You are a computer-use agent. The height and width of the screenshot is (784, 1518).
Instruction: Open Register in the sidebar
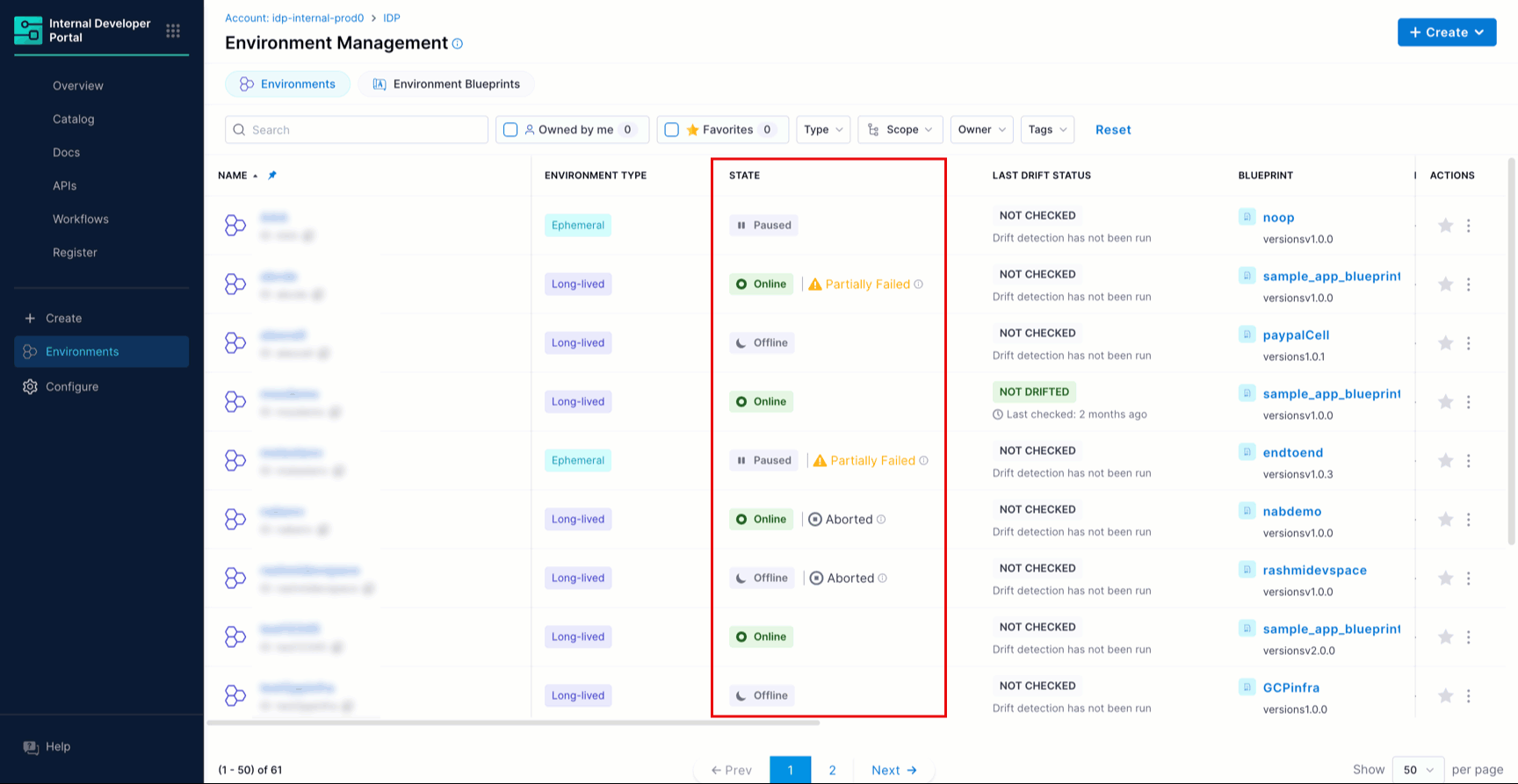(x=75, y=253)
